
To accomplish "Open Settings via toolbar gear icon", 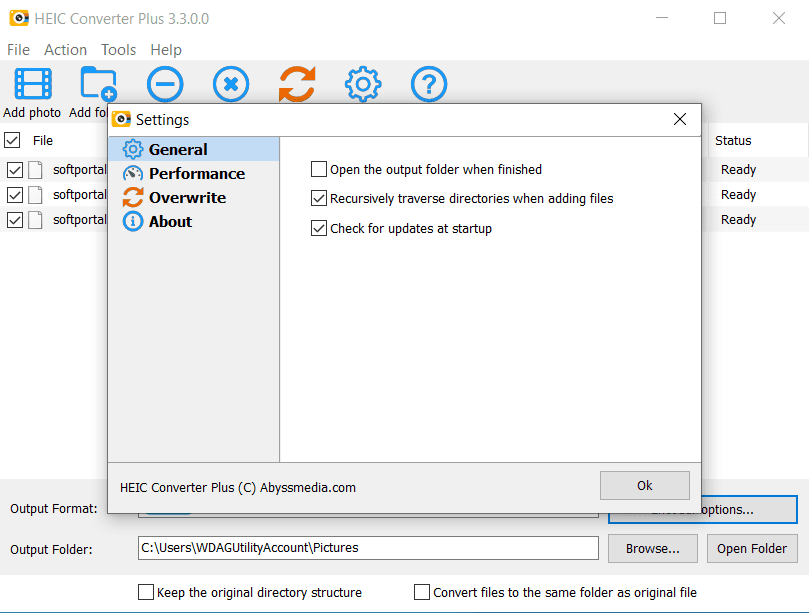I will click(x=363, y=84).
